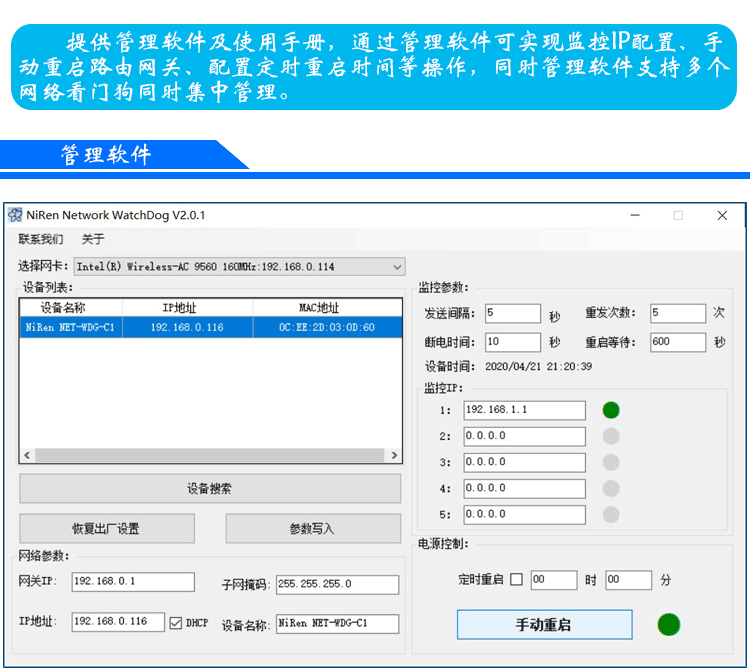Expand the 选择网卡 network adapter dropdown
Viewport: 750px width, 668px height.
pyautogui.click(x=239, y=267)
